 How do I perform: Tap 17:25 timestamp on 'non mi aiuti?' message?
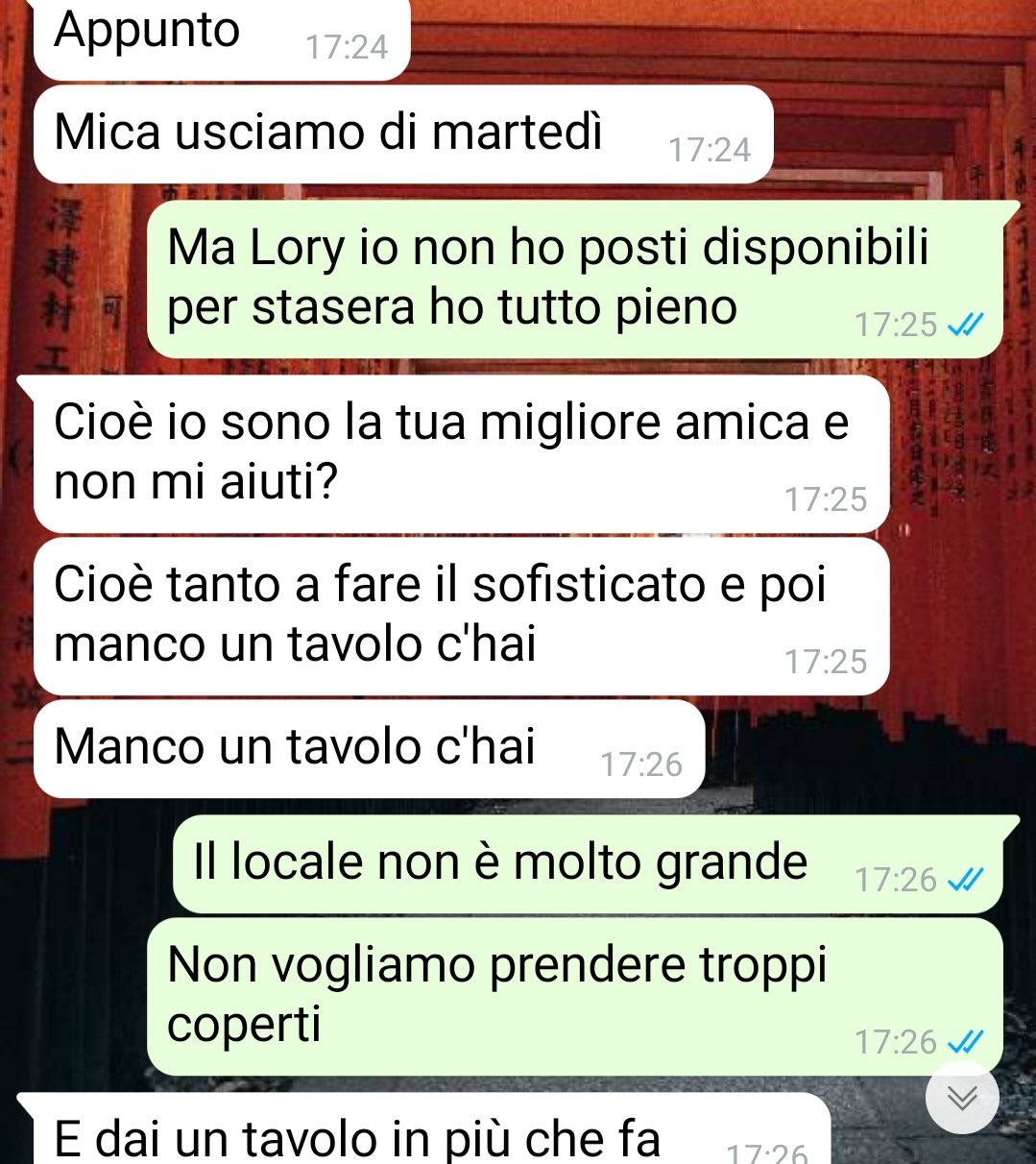[x=826, y=499]
